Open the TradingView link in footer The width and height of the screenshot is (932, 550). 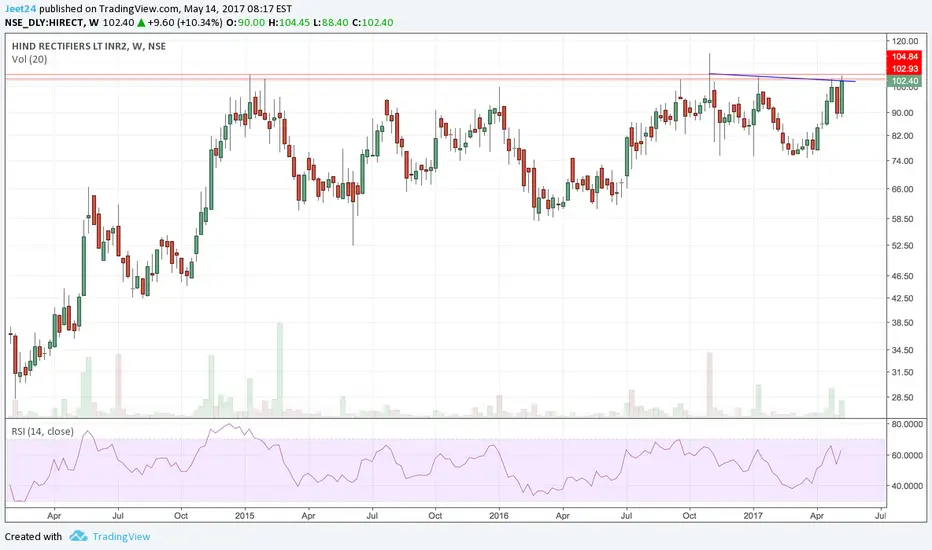[121, 536]
